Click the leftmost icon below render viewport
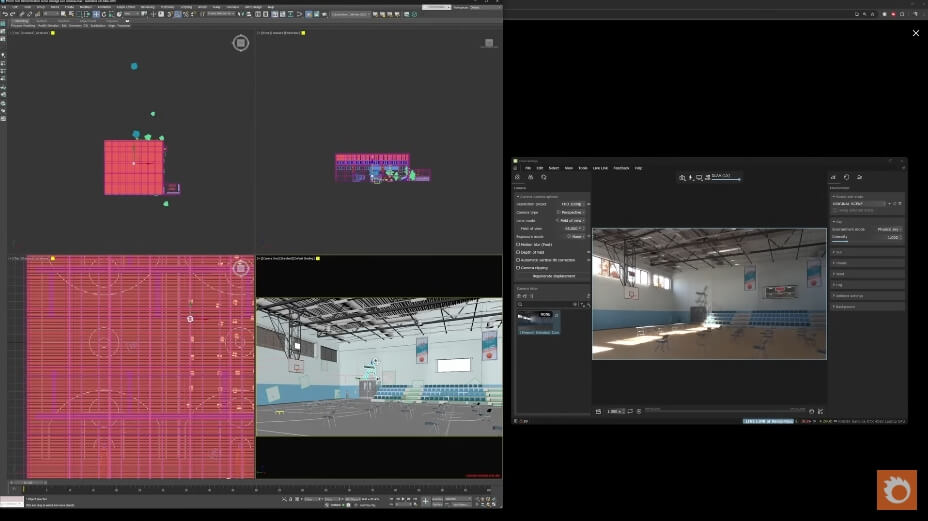Image resolution: width=928 pixels, height=521 pixels. pyautogui.click(x=598, y=411)
